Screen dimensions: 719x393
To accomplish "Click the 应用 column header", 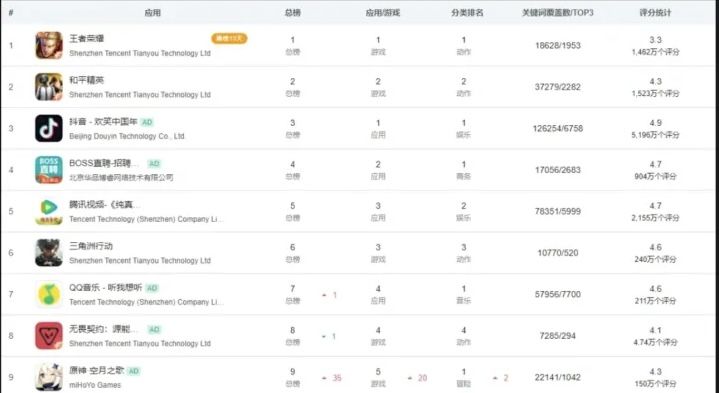I will [153, 13].
